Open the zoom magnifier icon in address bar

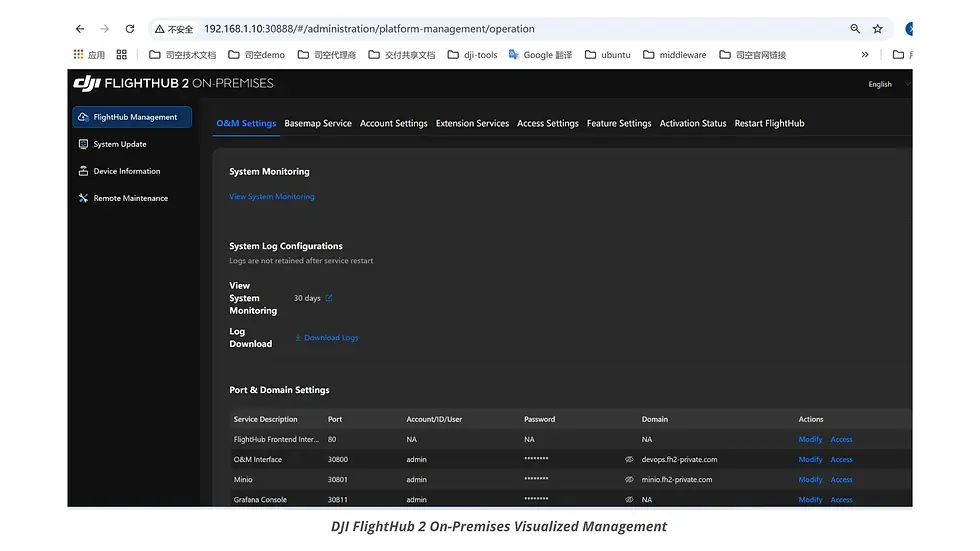point(855,29)
